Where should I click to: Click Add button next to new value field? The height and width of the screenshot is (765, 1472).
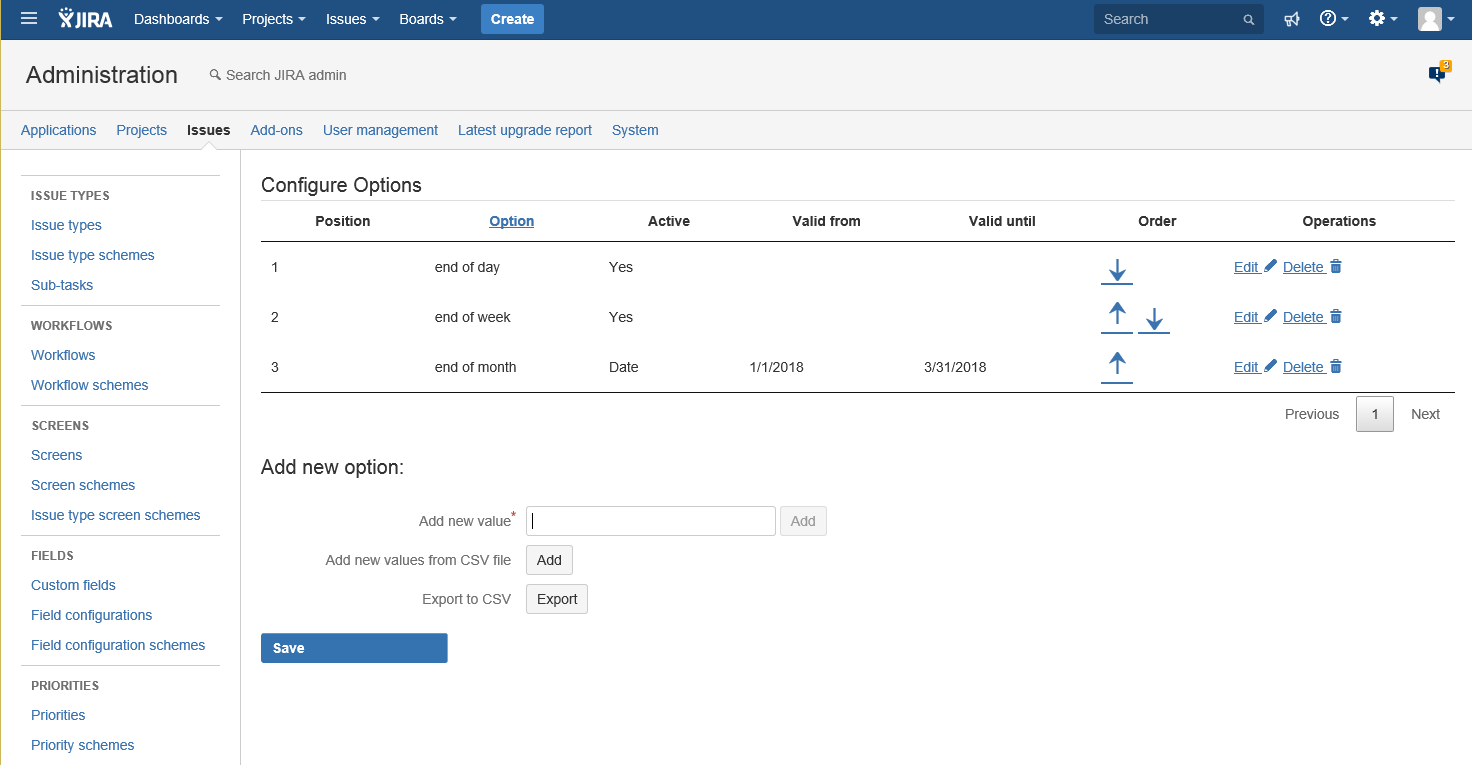(x=803, y=521)
